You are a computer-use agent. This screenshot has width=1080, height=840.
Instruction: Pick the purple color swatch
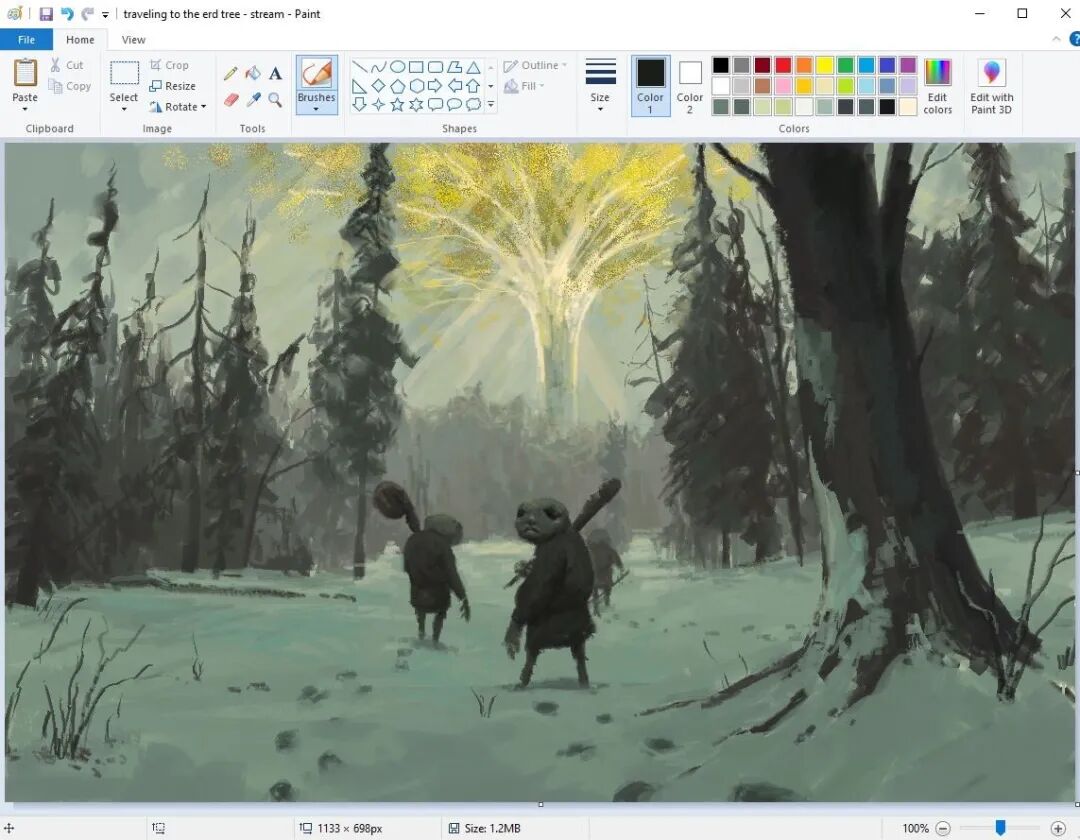point(908,65)
